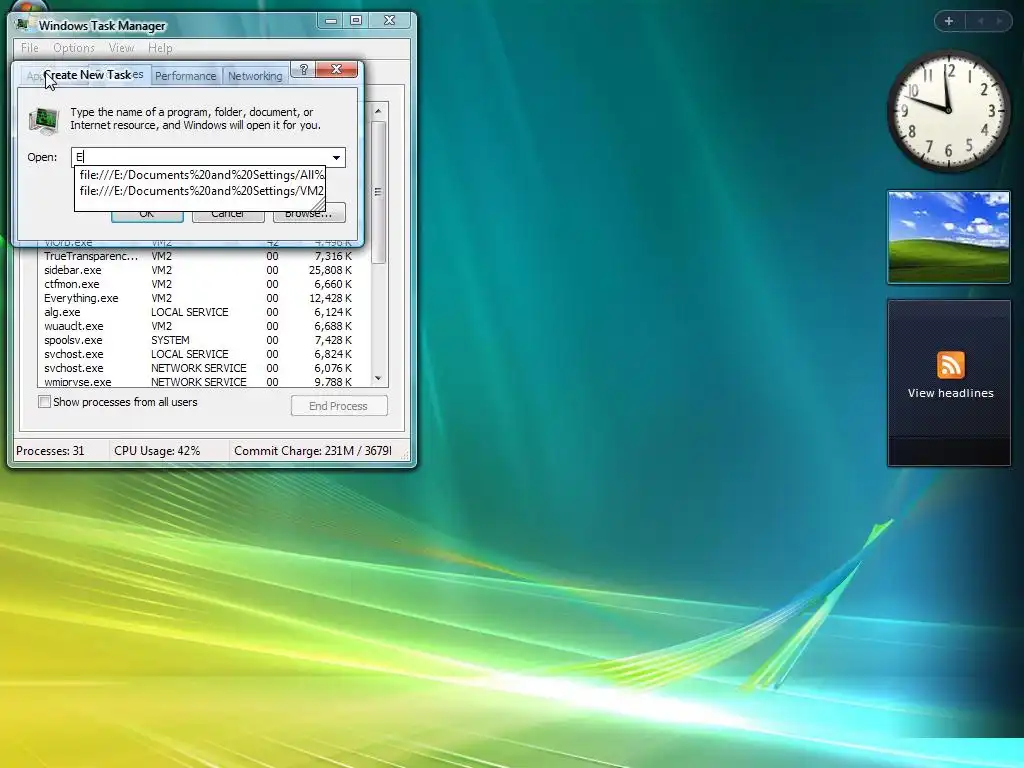This screenshot has width=1024, height=768.
Task: Click the Browse button
Action: 308,214
